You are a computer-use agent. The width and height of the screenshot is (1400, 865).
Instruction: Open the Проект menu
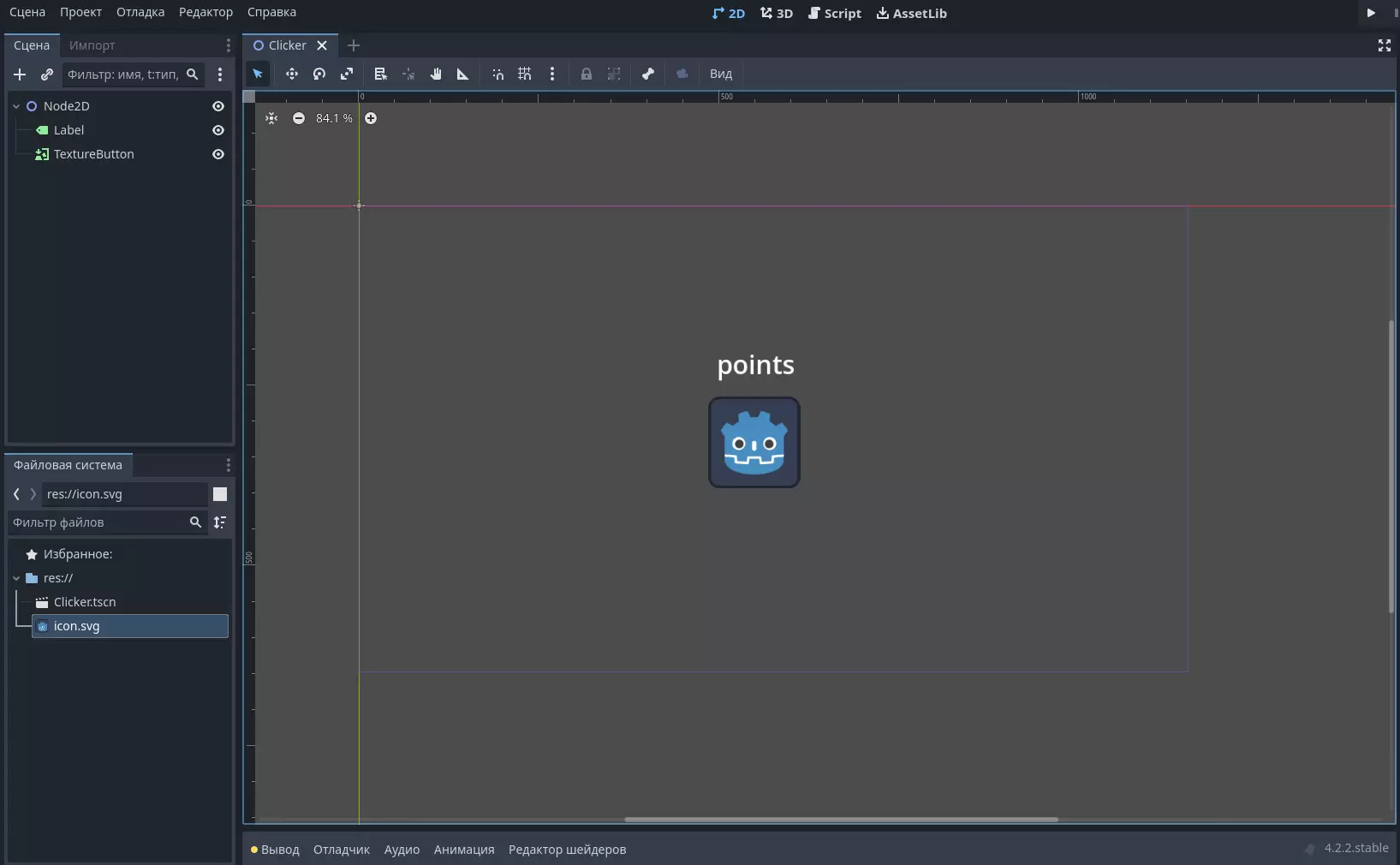tap(80, 12)
